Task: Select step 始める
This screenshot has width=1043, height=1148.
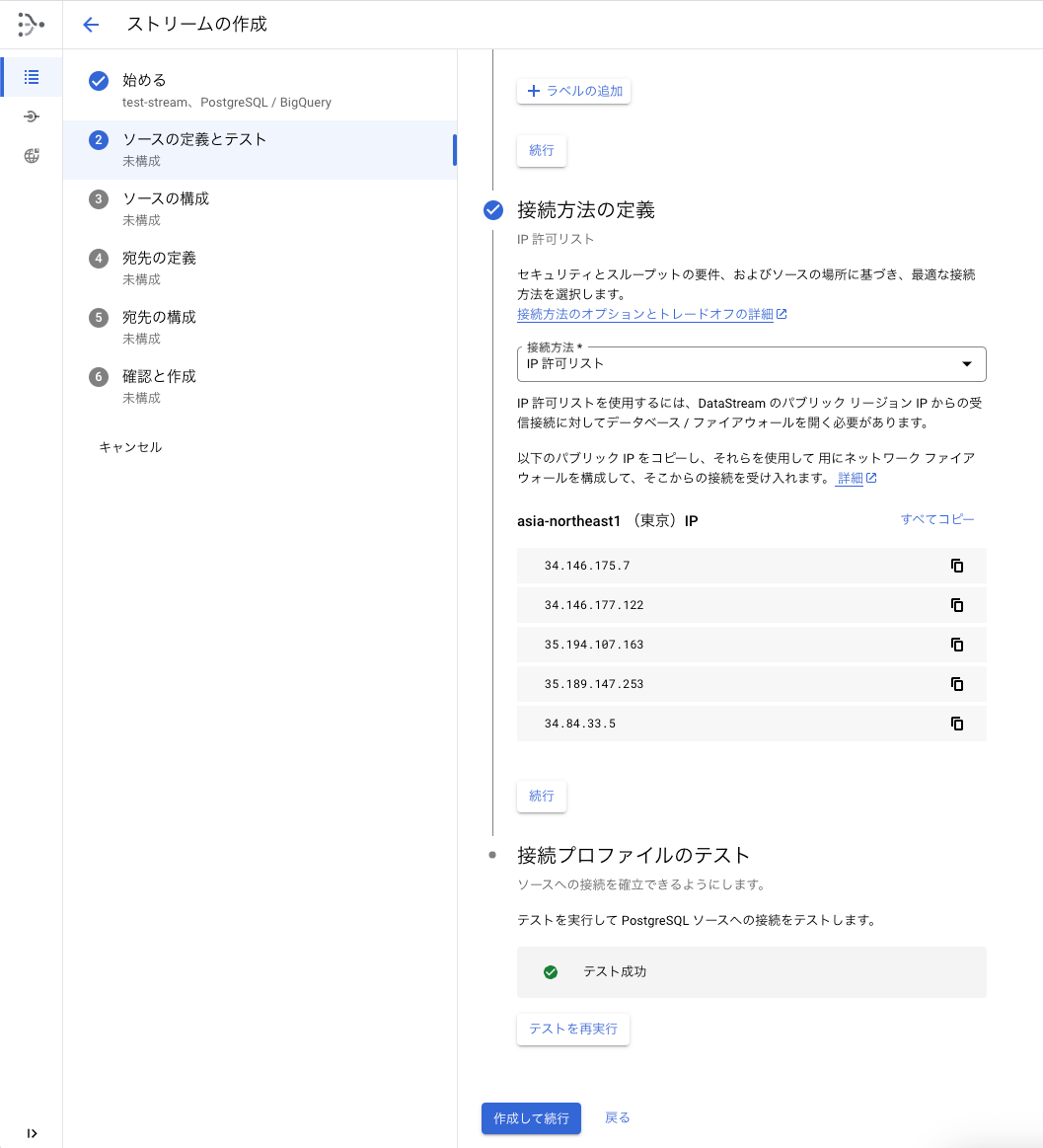Action: [260, 91]
